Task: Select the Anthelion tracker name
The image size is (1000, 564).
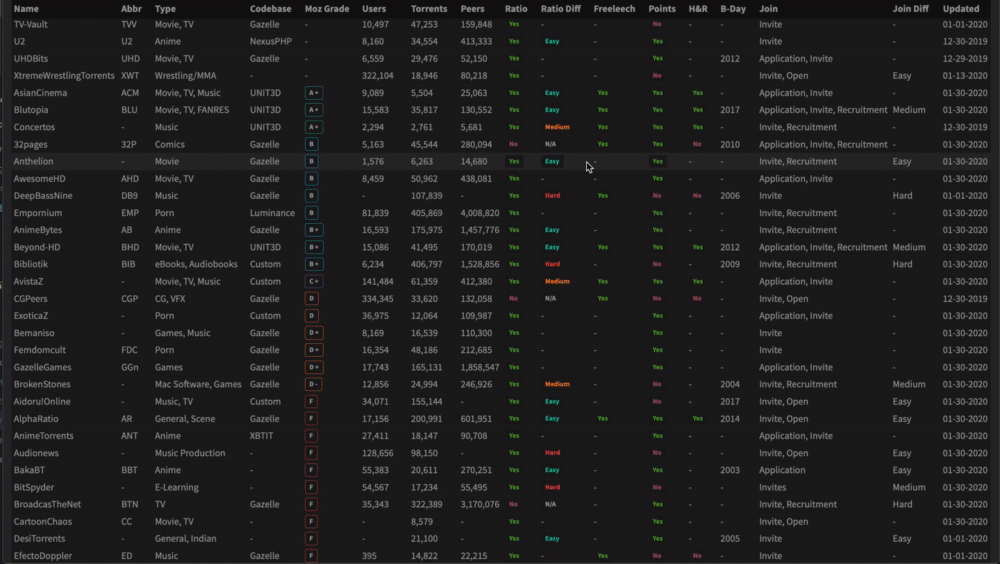Action: click(34, 161)
